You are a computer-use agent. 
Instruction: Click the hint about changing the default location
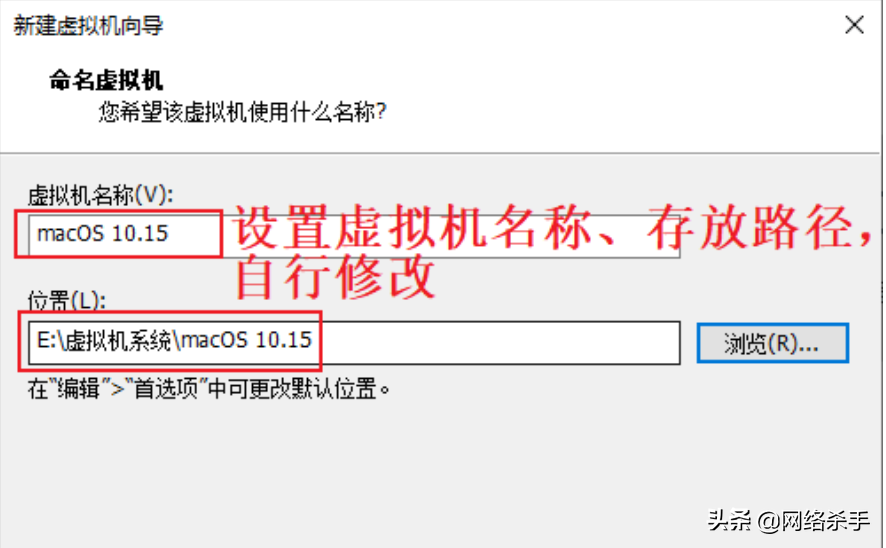point(209,389)
